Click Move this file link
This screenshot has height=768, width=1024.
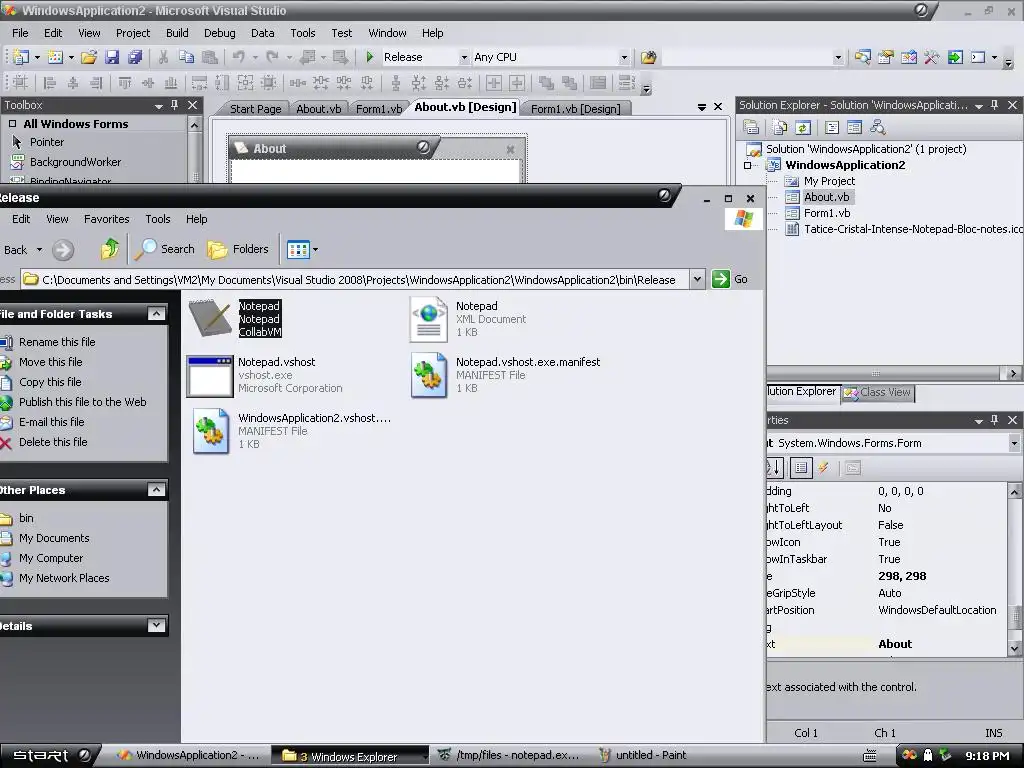(50, 362)
